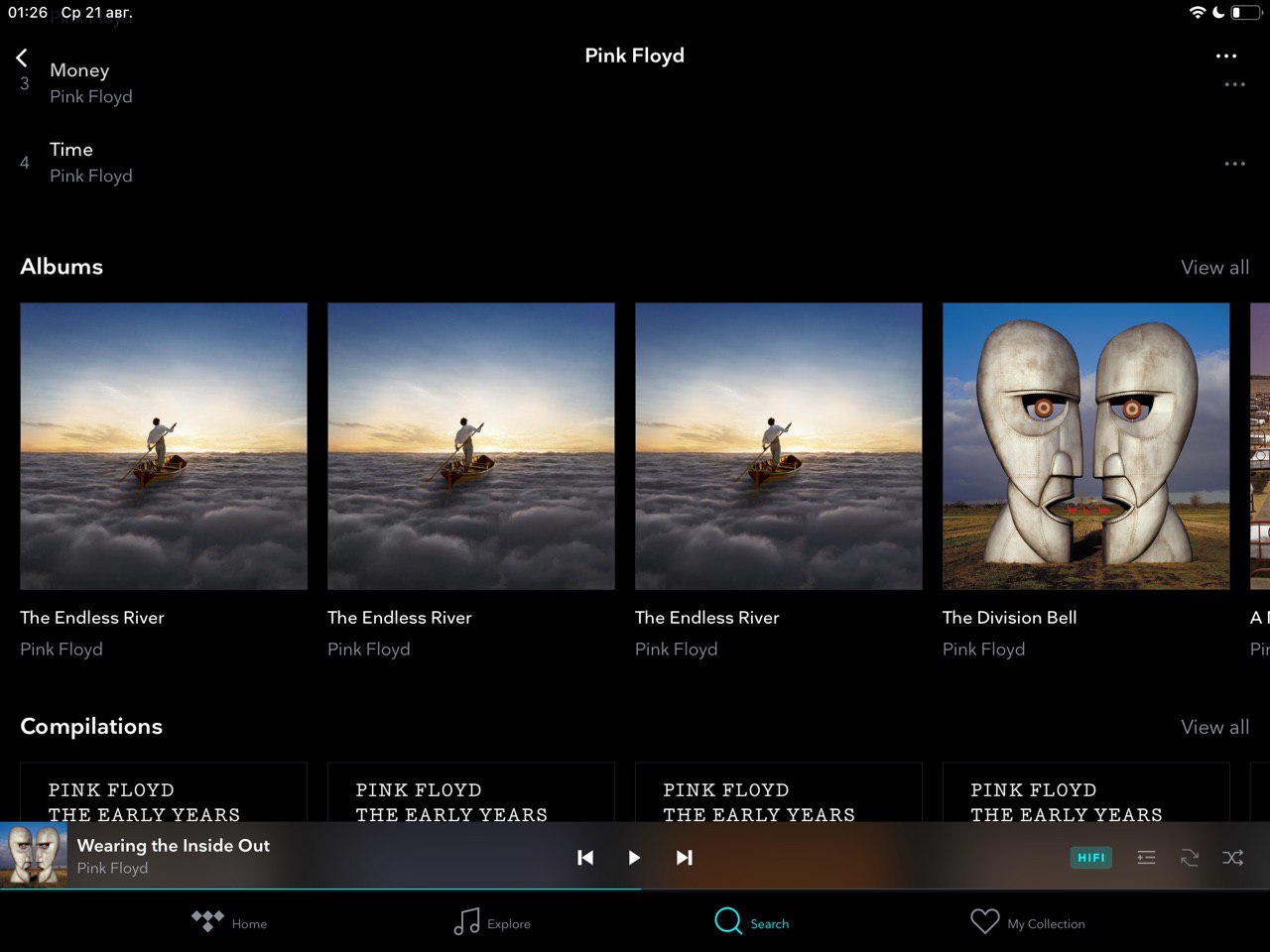Open more options for the Money track

(x=1234, y=84)
